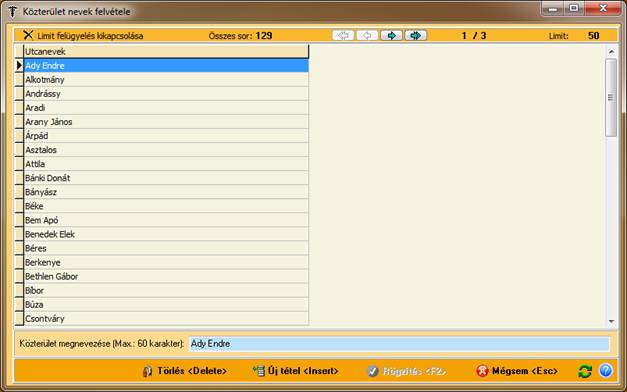The image size is (627, 392).
Task: Click the Rögzítés save button
Action: tap(406, 371)
